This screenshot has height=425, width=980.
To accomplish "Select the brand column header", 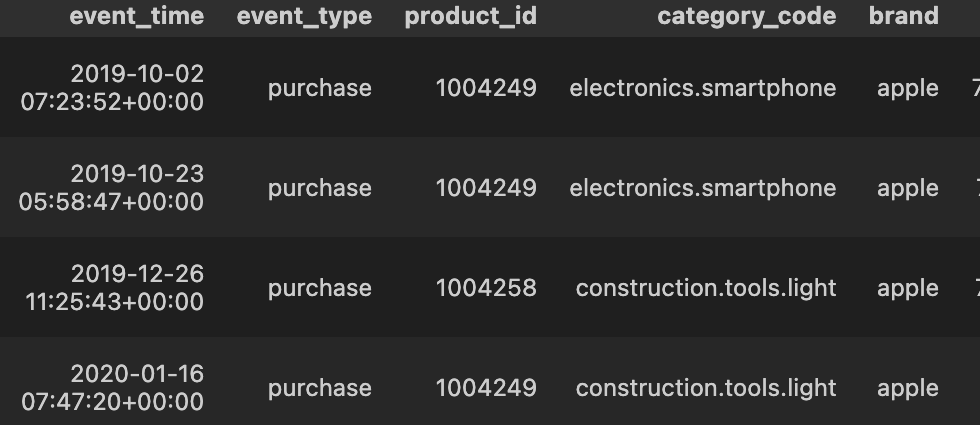I will pyautogui.click(x=904, y=16).
